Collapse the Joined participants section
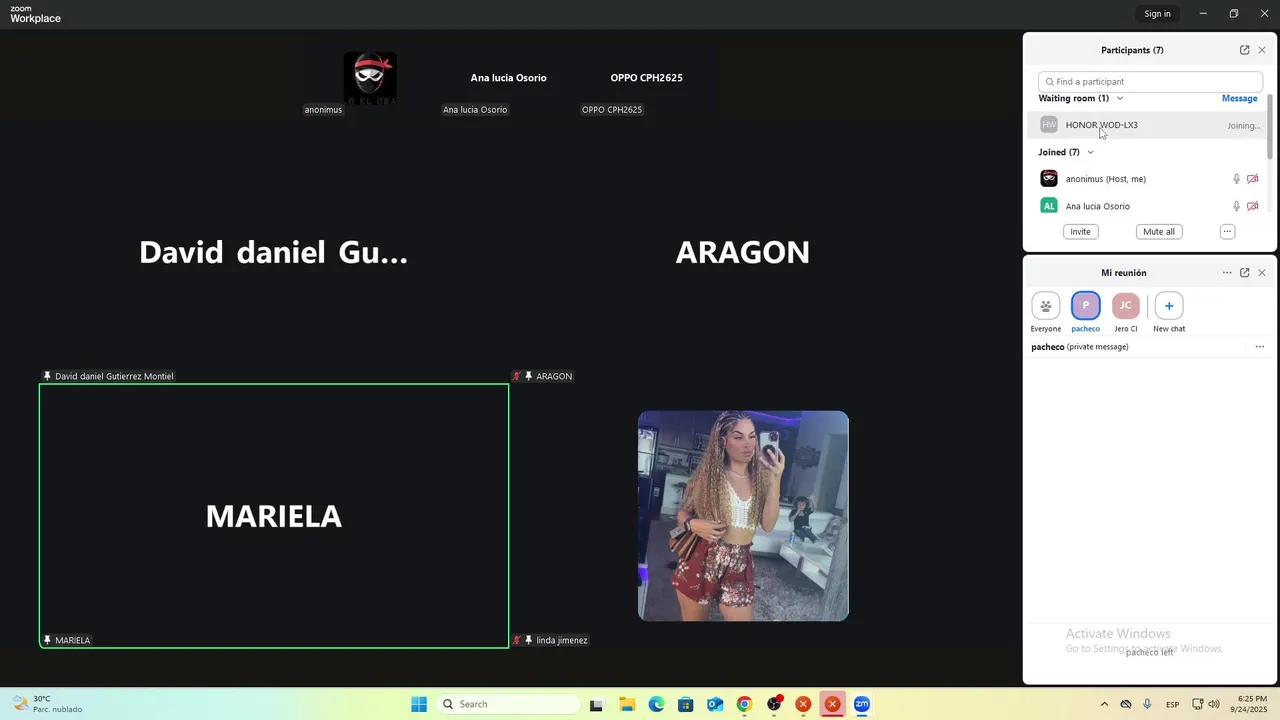 [x=1090, y=152]
